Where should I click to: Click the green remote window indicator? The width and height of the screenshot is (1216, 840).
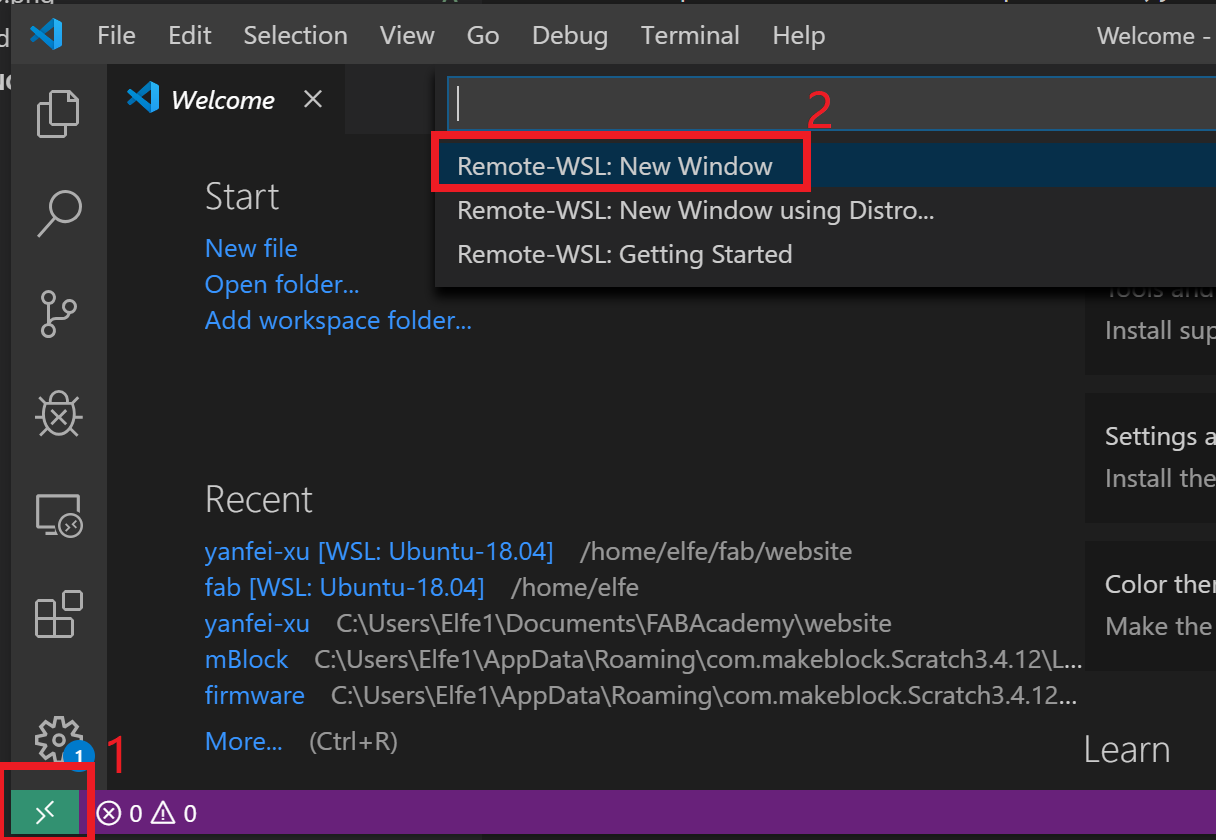click(45, 813)
